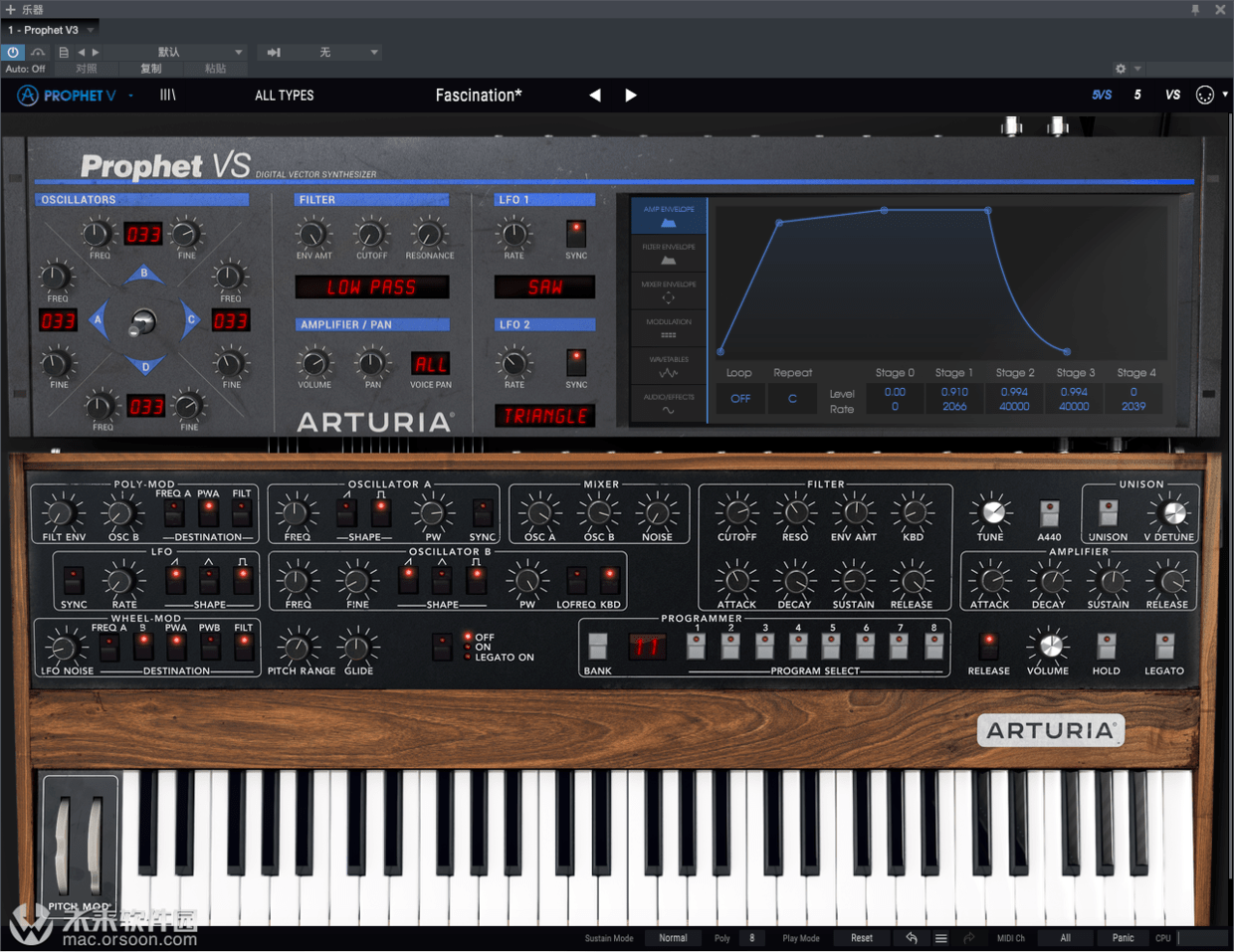This screenshot has height=952, width=1234.
Task: Select the Audio/Effects tab
Action: 669,404
